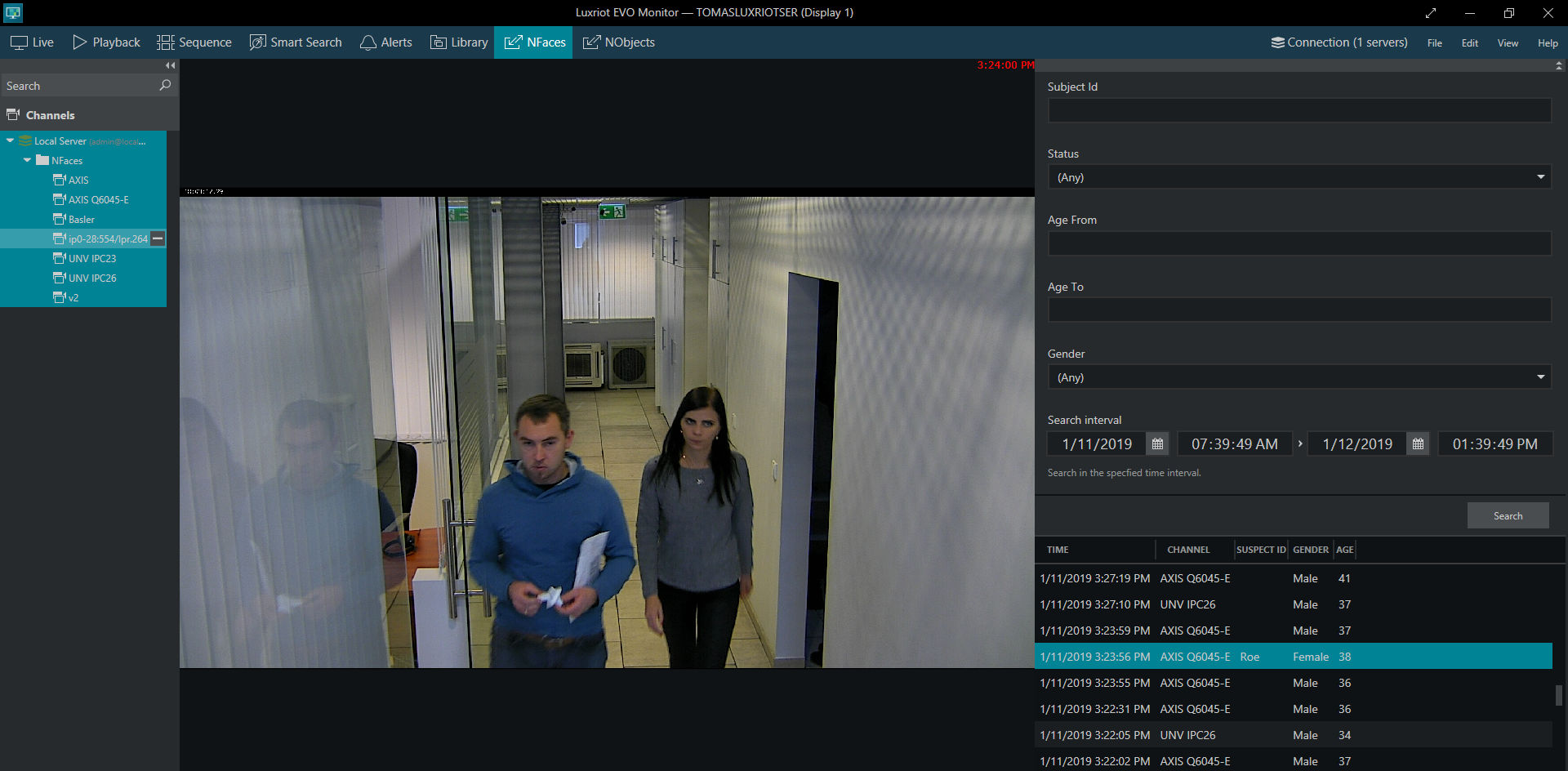1568x771 pixels.
Task: Click the fullscreen expand icon in title bar
Action: [x=1431, y=13]
